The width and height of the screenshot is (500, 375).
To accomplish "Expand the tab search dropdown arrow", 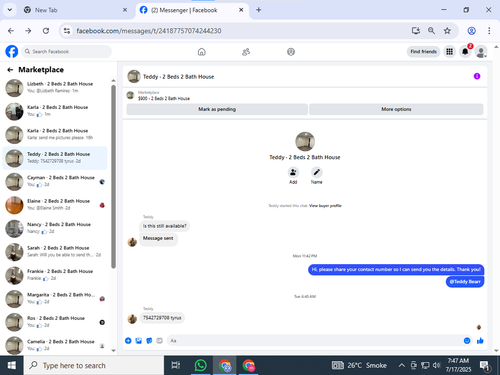I will point(10,10).
